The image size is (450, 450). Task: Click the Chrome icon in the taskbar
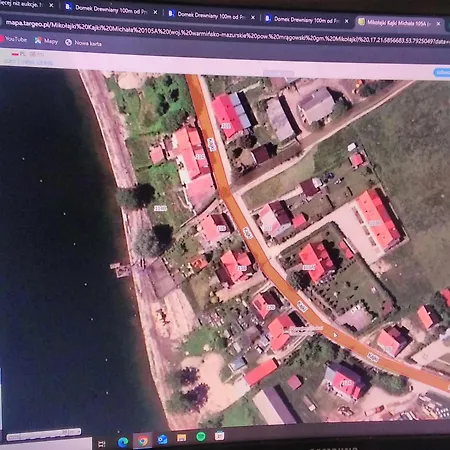143,441
